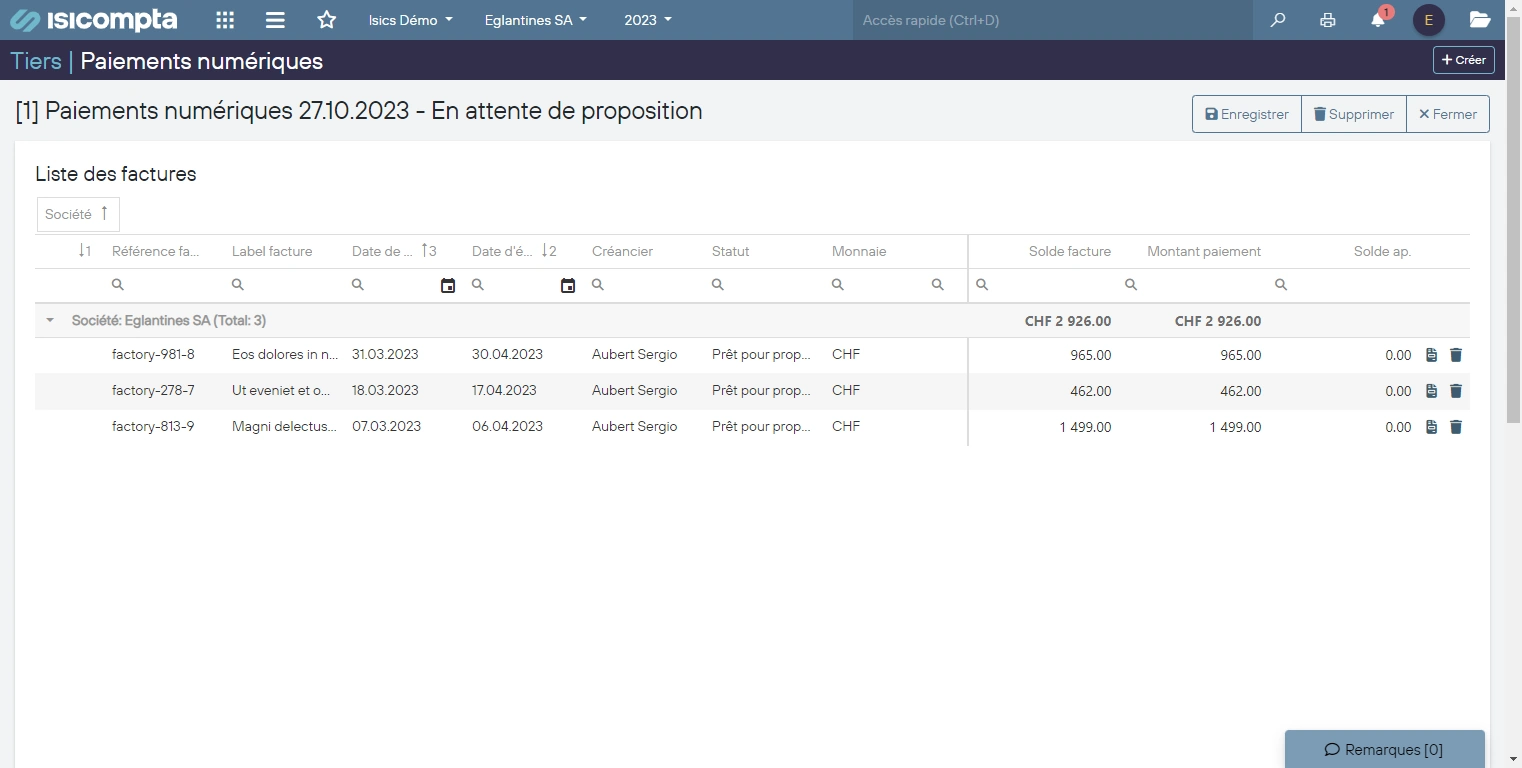Sort by the Date d'é column header
This screenshot has height=768, width=1522.
(x=514, y=252)
